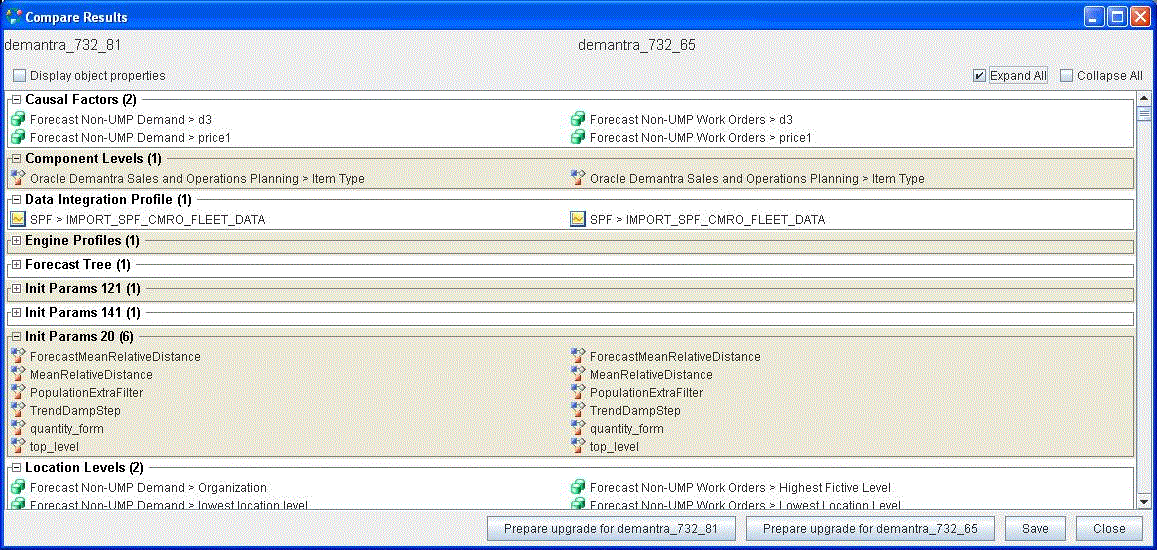This screenshot has width=1157, height=550.
Task: Expand the Init Params 121 section
Action: coord(16,289)
